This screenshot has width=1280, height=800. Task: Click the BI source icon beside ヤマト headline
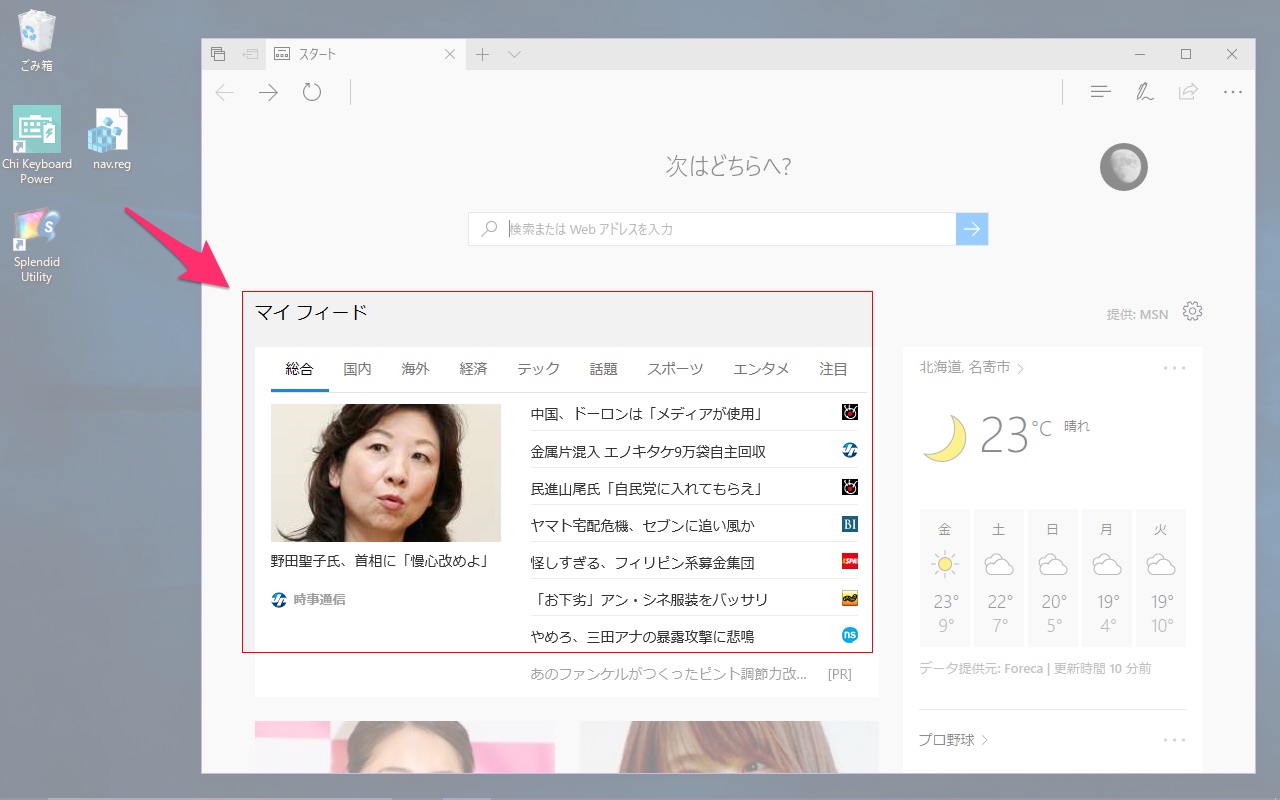(850, 524)
